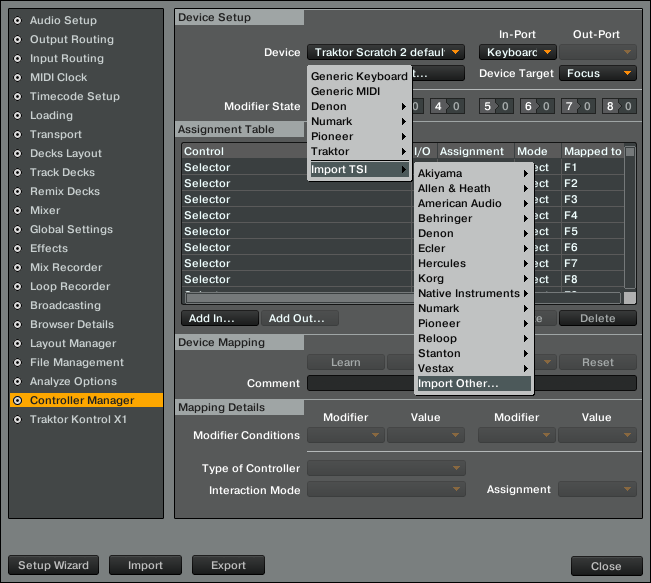651x583 pixels.
Task: Select Transport settings page
Action: (56, 135)
